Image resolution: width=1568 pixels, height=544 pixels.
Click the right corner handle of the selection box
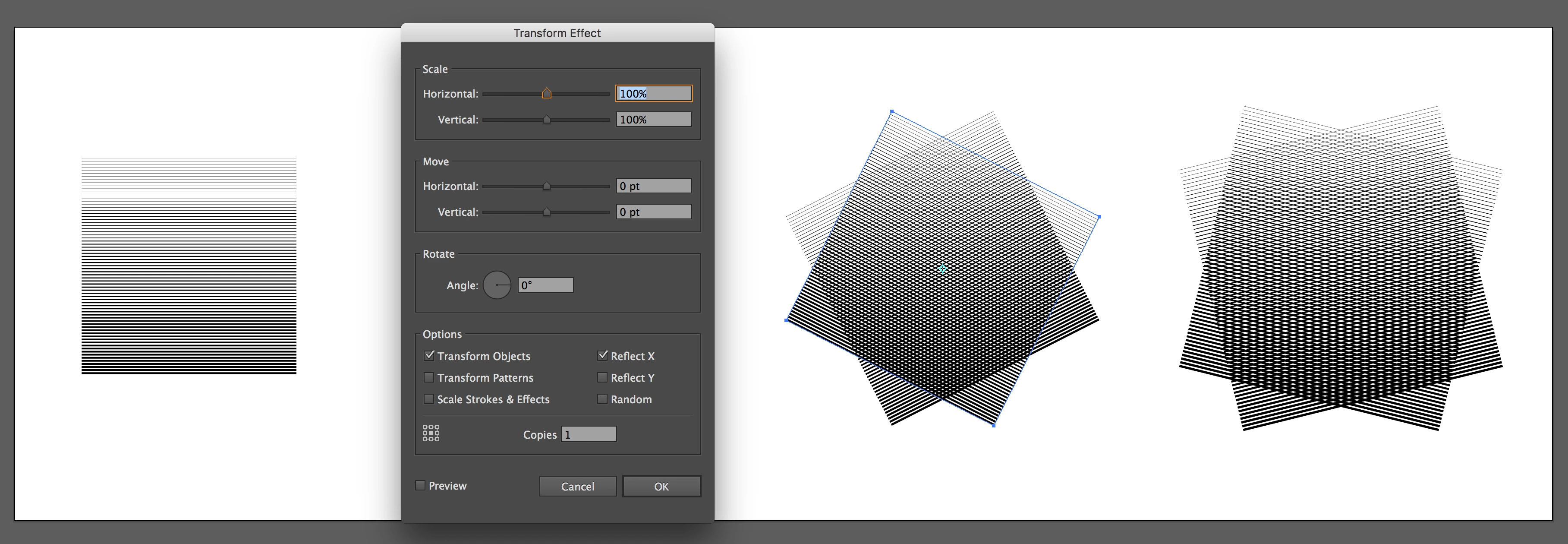pos(1099,216)
